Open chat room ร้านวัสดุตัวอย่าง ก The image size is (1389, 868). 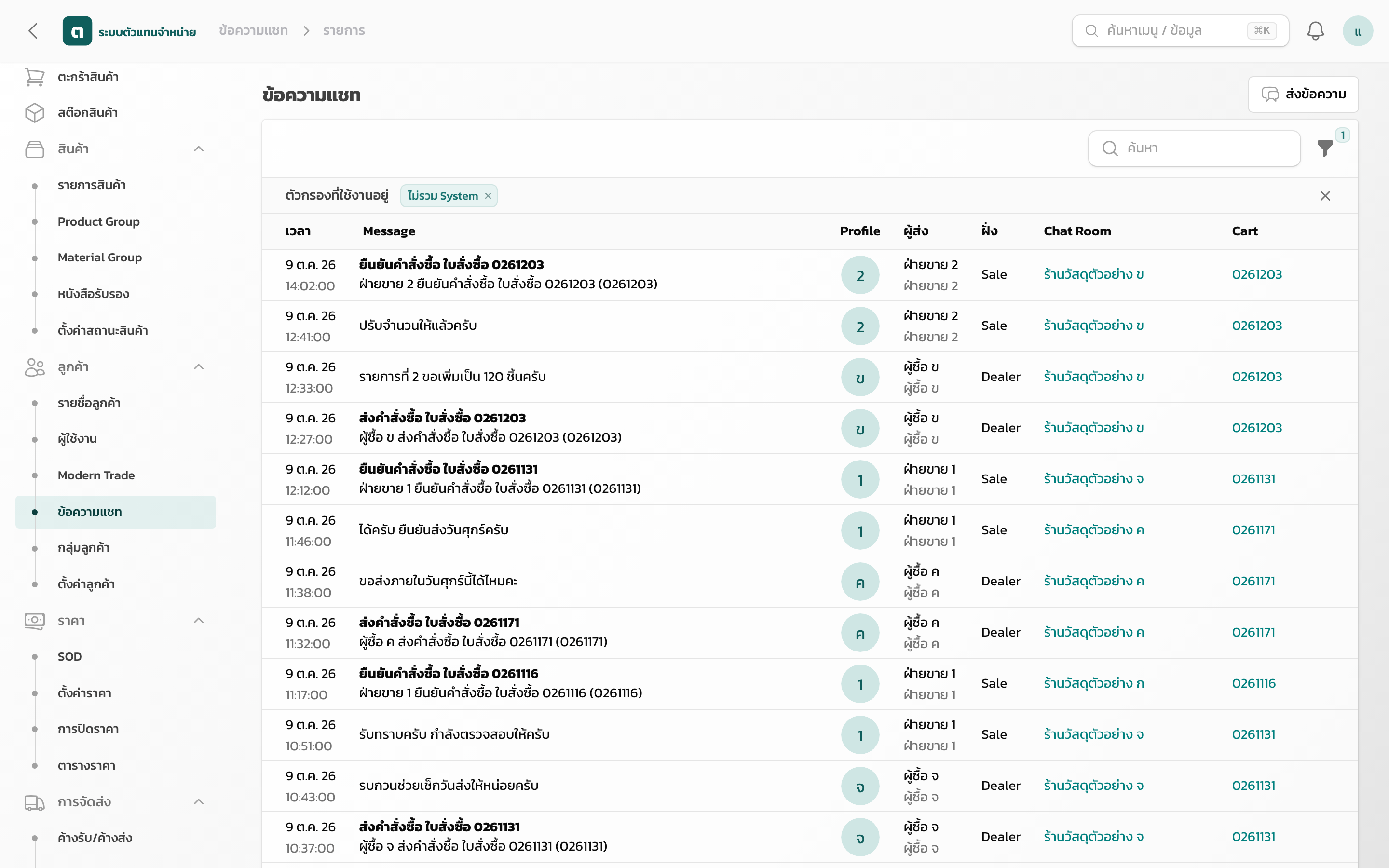click(x=1093, y=683)
